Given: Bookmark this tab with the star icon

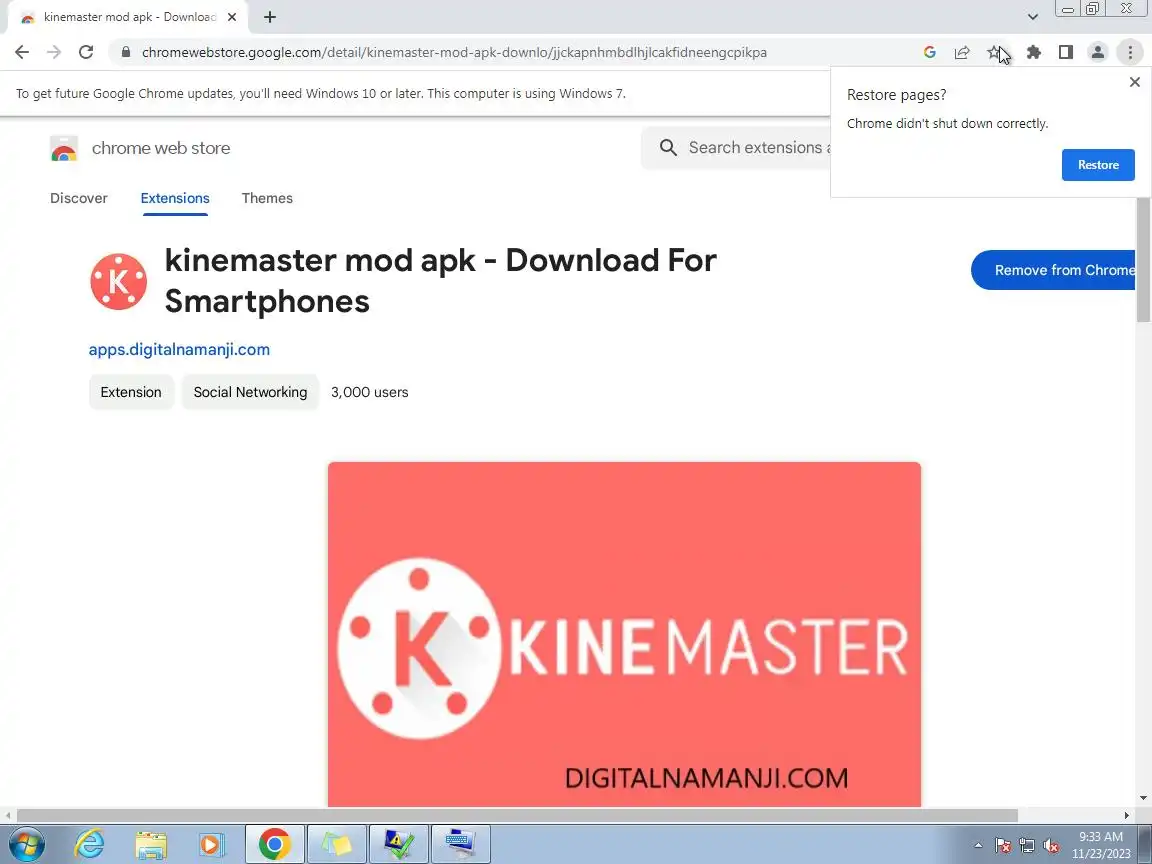Looking at the screenshot, I should click(994, 52).
